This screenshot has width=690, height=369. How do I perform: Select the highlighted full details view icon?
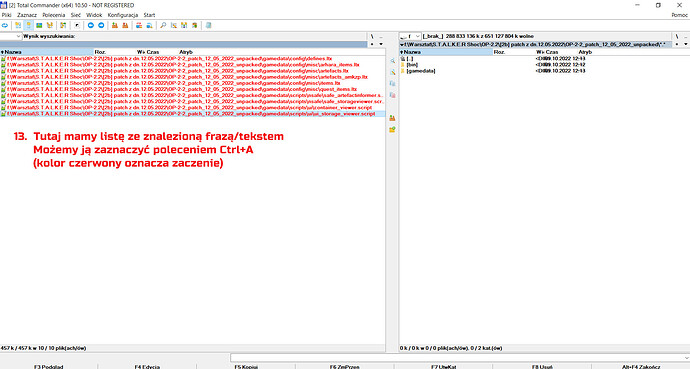click(x=29, y=26)
